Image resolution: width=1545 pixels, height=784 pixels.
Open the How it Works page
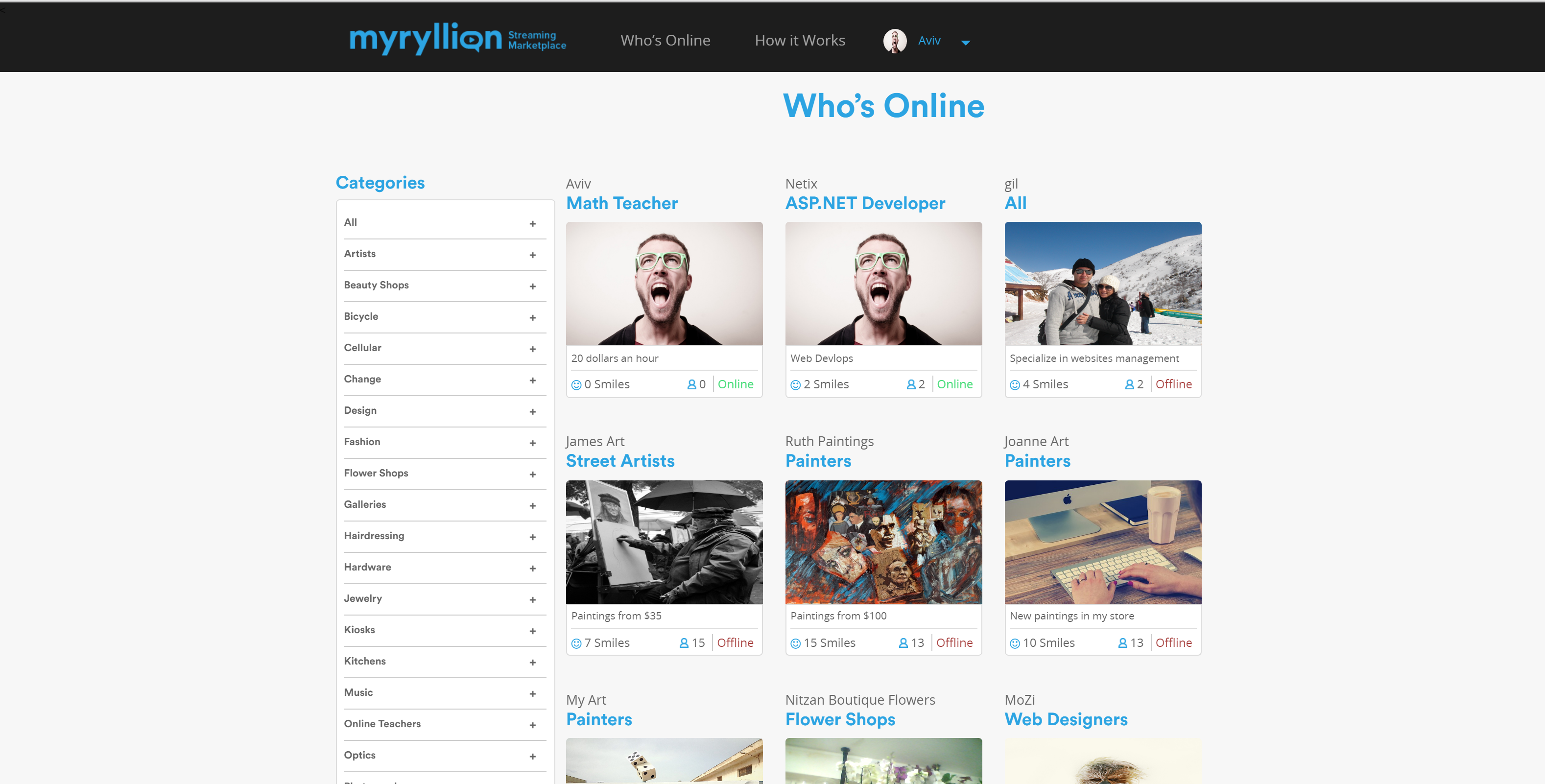tap(800, 40)
